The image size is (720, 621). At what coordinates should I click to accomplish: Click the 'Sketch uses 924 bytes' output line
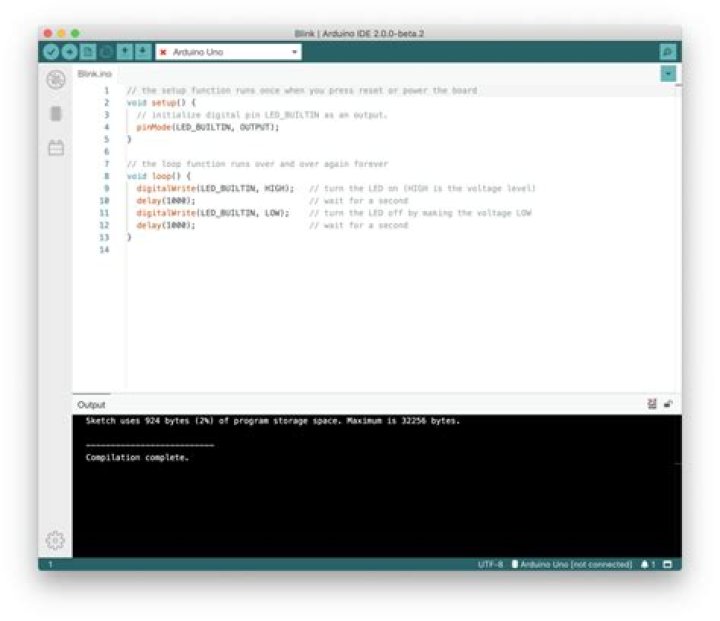273,421
